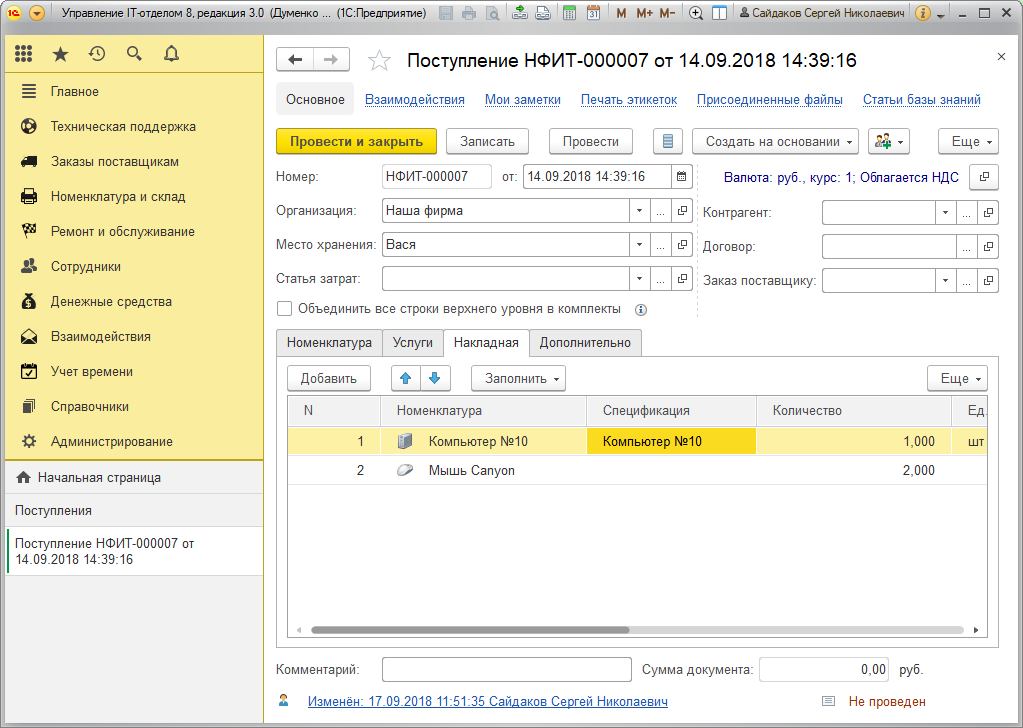1023x728 pixels.
Task: Open the table Еще menu
Action: [957, 378]
